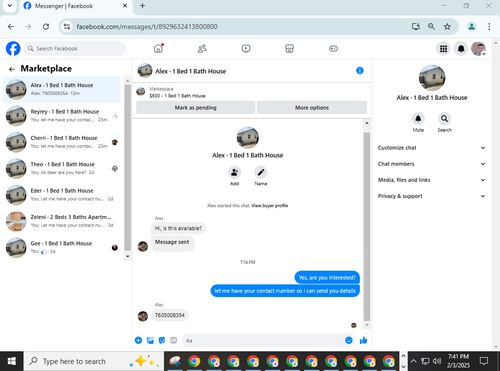This screenshot has width=500, height=371.
Task: Open the emoji picker in message box
Action: (x=349, y=340)
